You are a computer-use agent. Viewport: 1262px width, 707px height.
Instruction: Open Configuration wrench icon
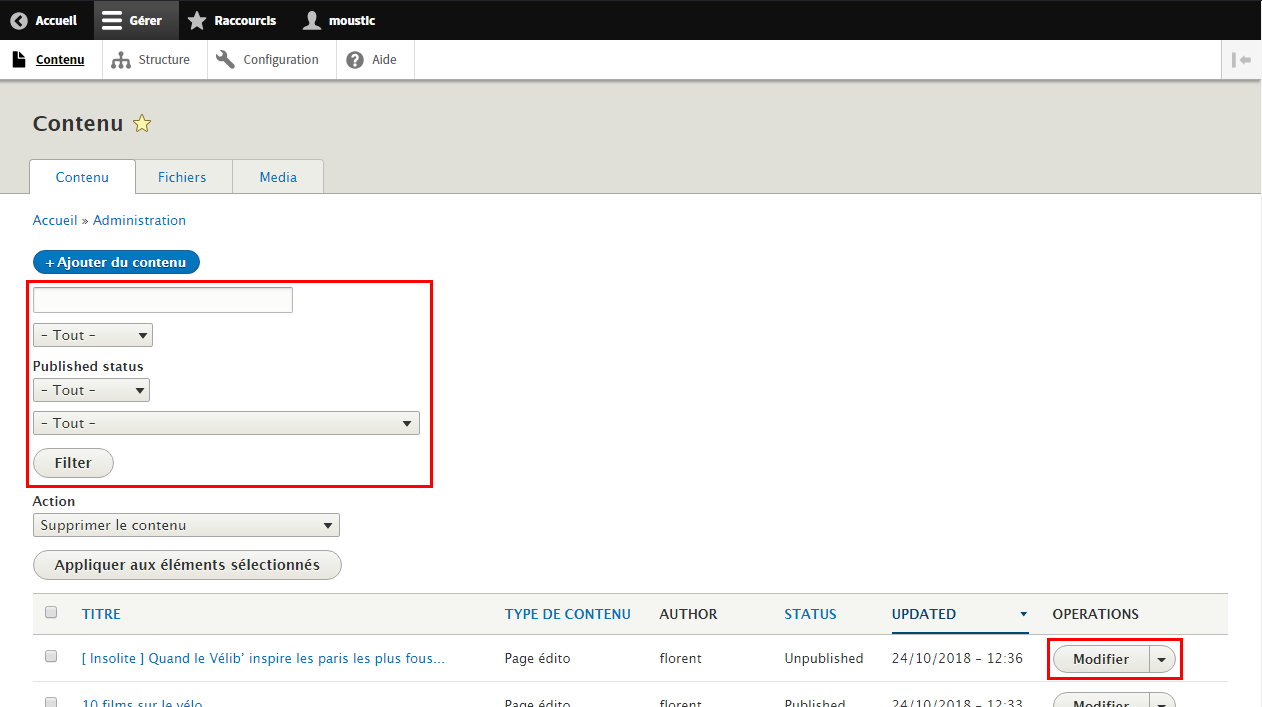(x=225, y=60)
